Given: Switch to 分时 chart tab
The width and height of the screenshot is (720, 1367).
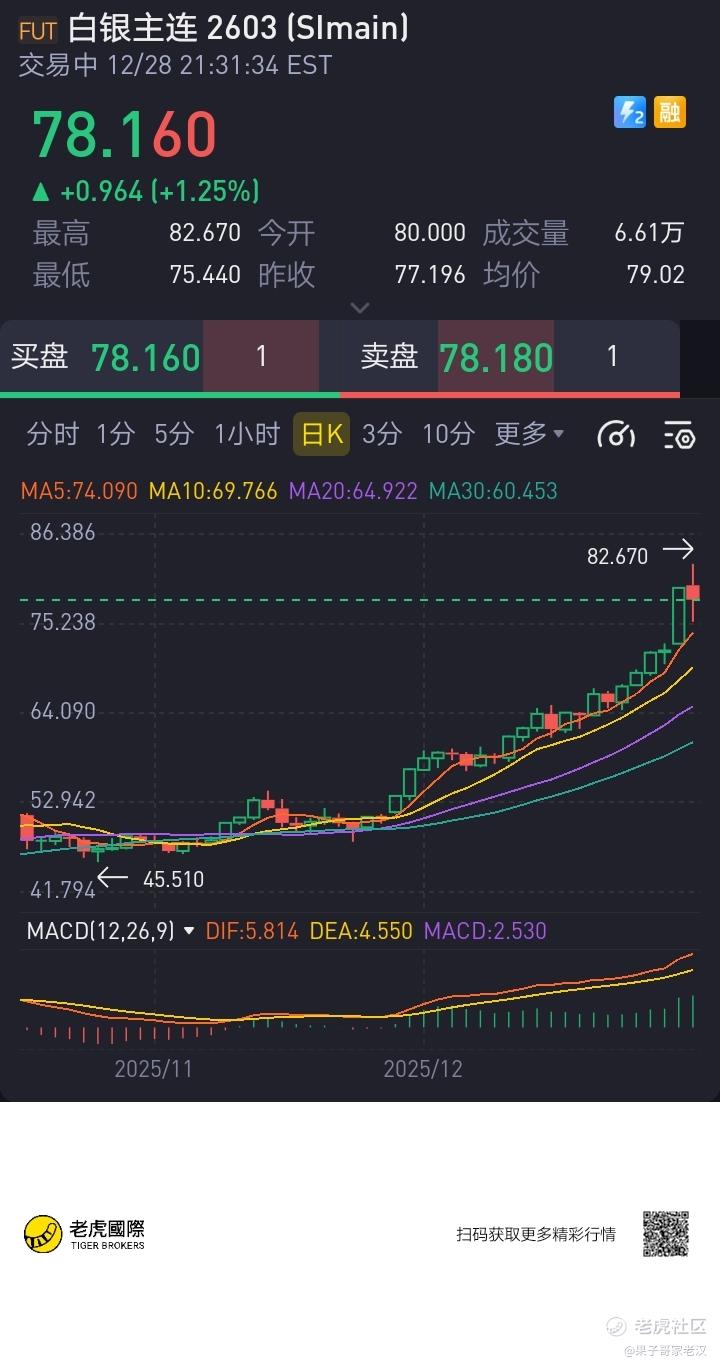Looking at the screenshot, I should [x=52, y=434].
